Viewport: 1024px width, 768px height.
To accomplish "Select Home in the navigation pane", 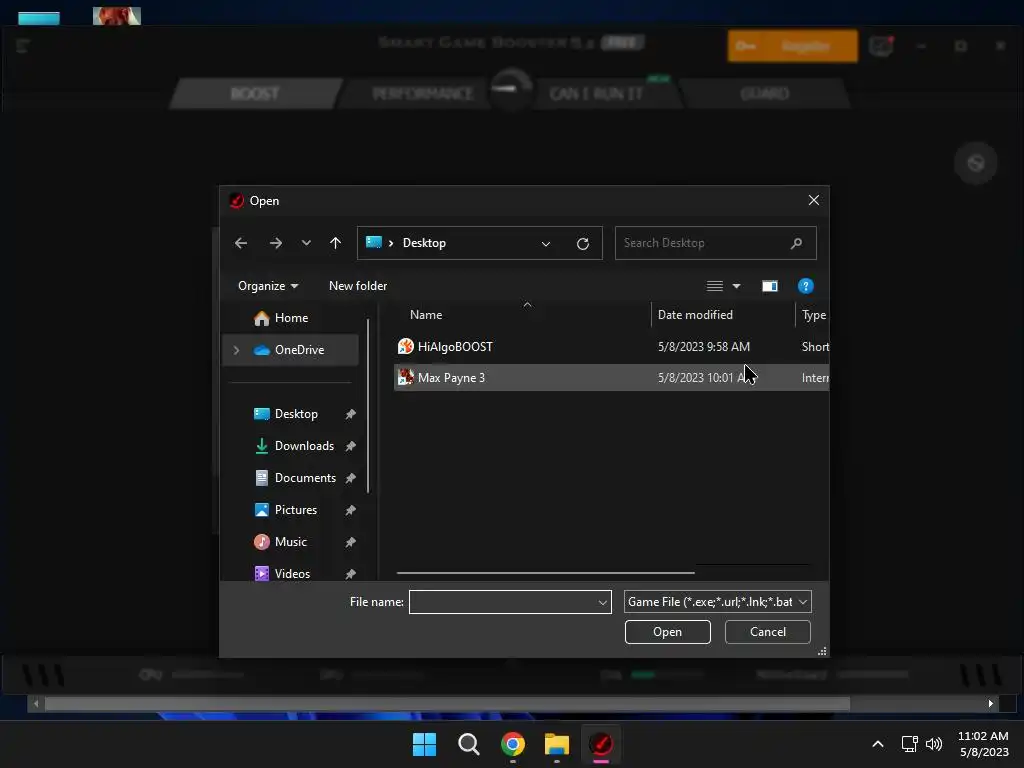I will point(291,318).
